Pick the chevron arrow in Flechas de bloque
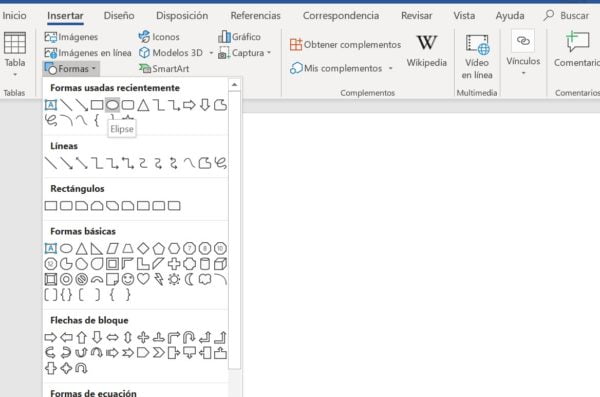Screen dimensions: 600x397 click(158, 353)
